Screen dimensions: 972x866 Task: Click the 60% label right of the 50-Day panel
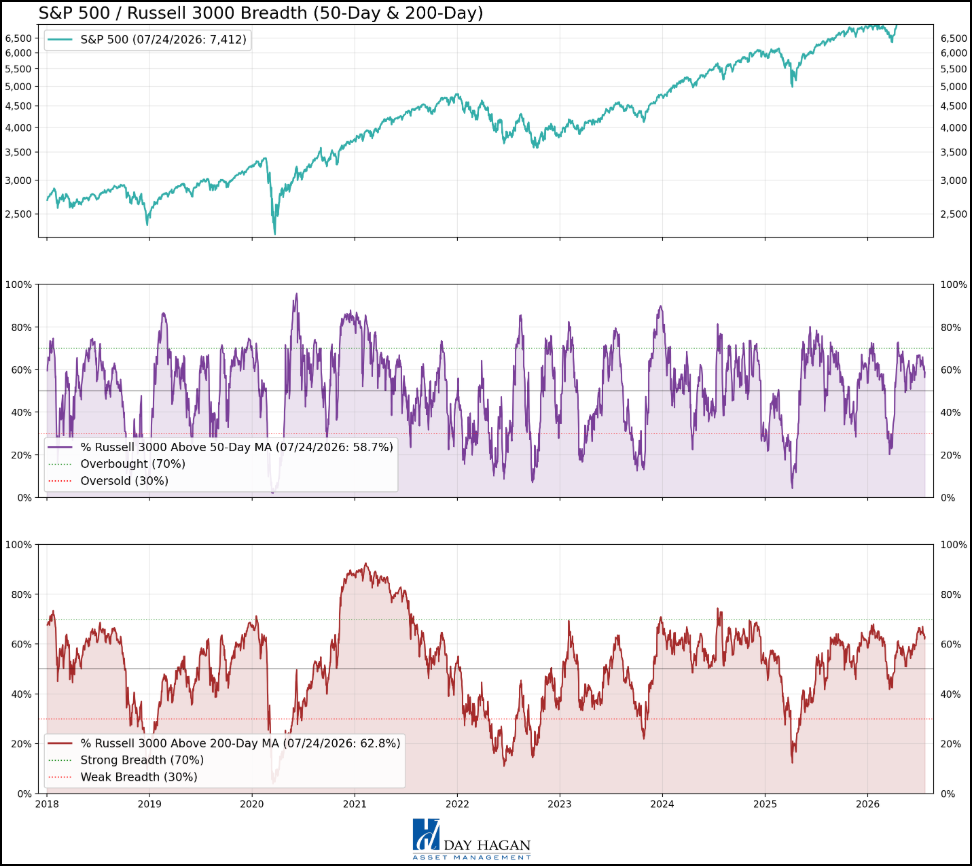(x=951, y=370)
